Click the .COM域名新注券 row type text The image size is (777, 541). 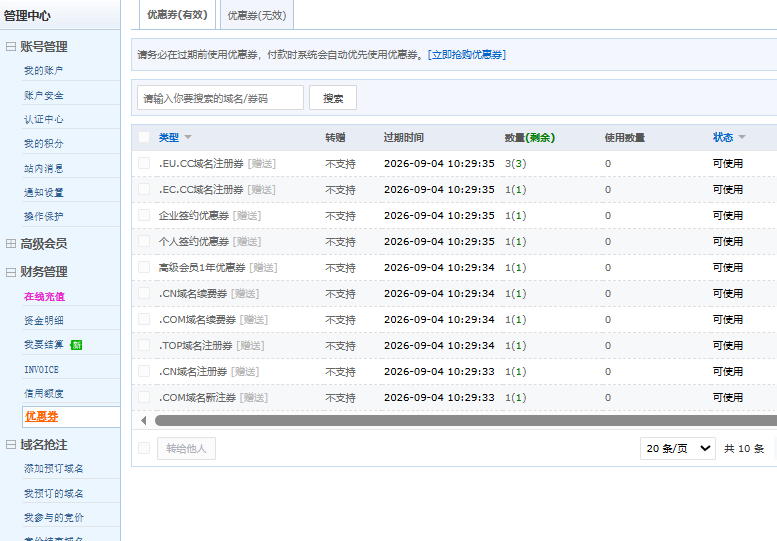pyautogui.click(x=197, y=398)
